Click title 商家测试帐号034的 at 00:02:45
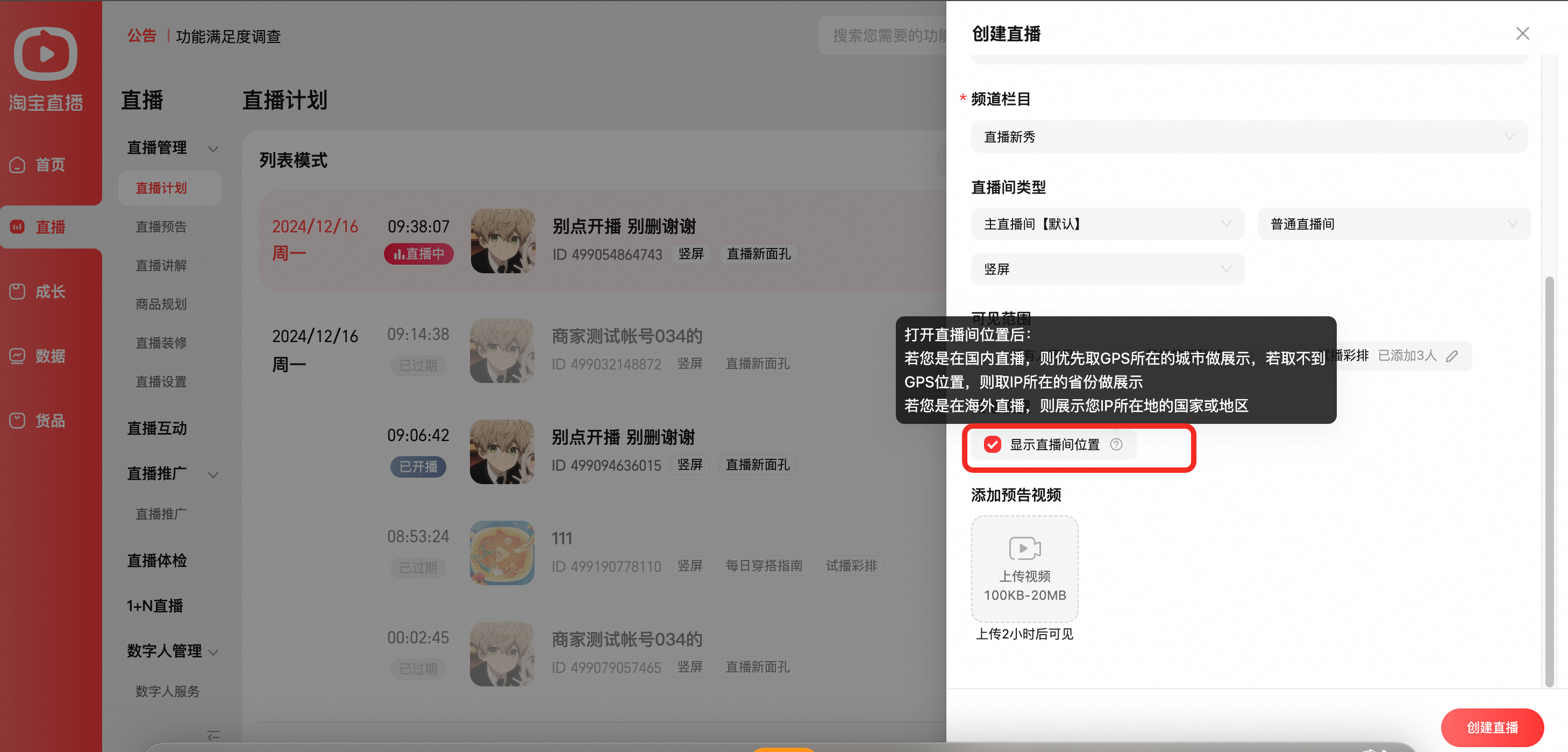 pos(627,640)
